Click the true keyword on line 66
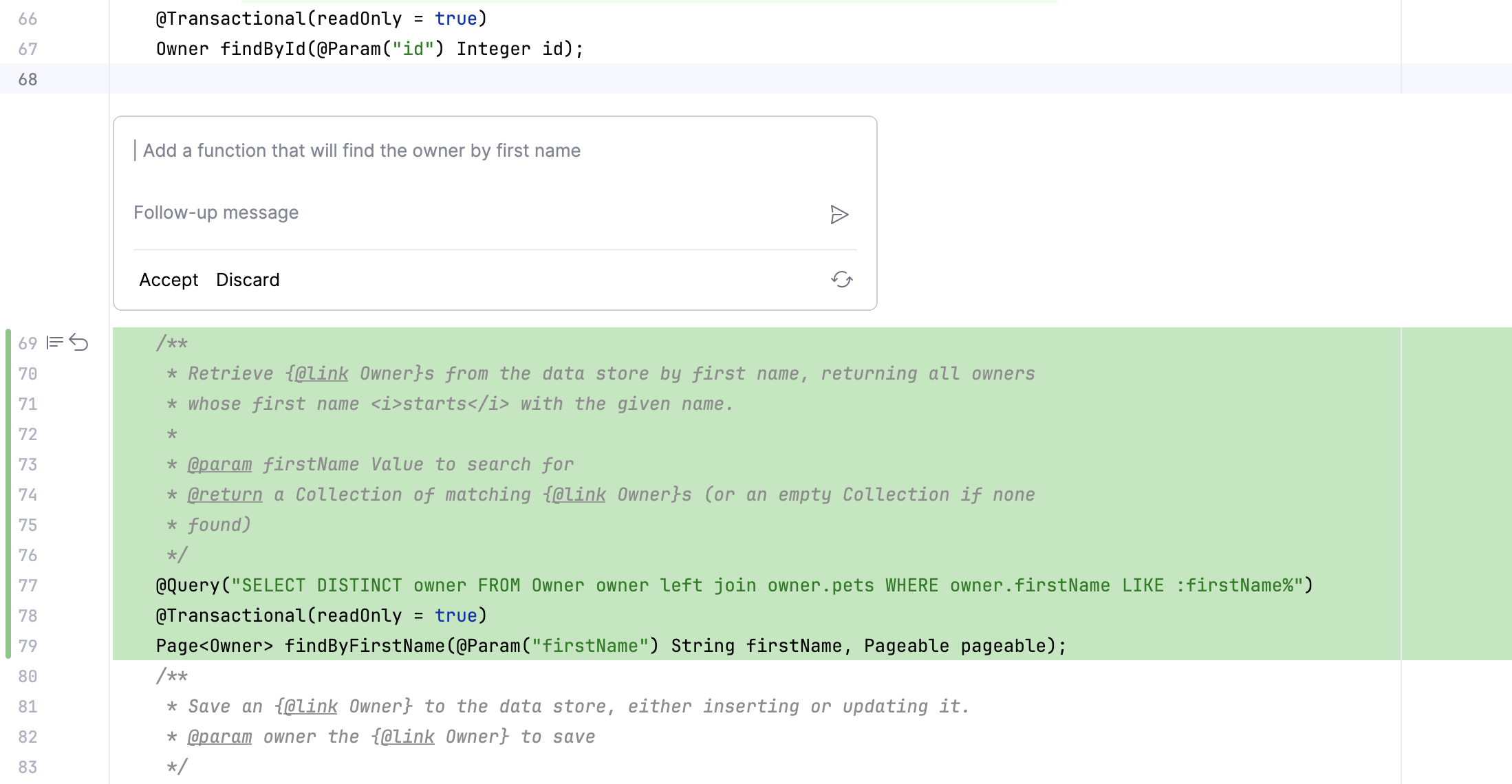Viewport: 1512px width, 784px height. 455,19
